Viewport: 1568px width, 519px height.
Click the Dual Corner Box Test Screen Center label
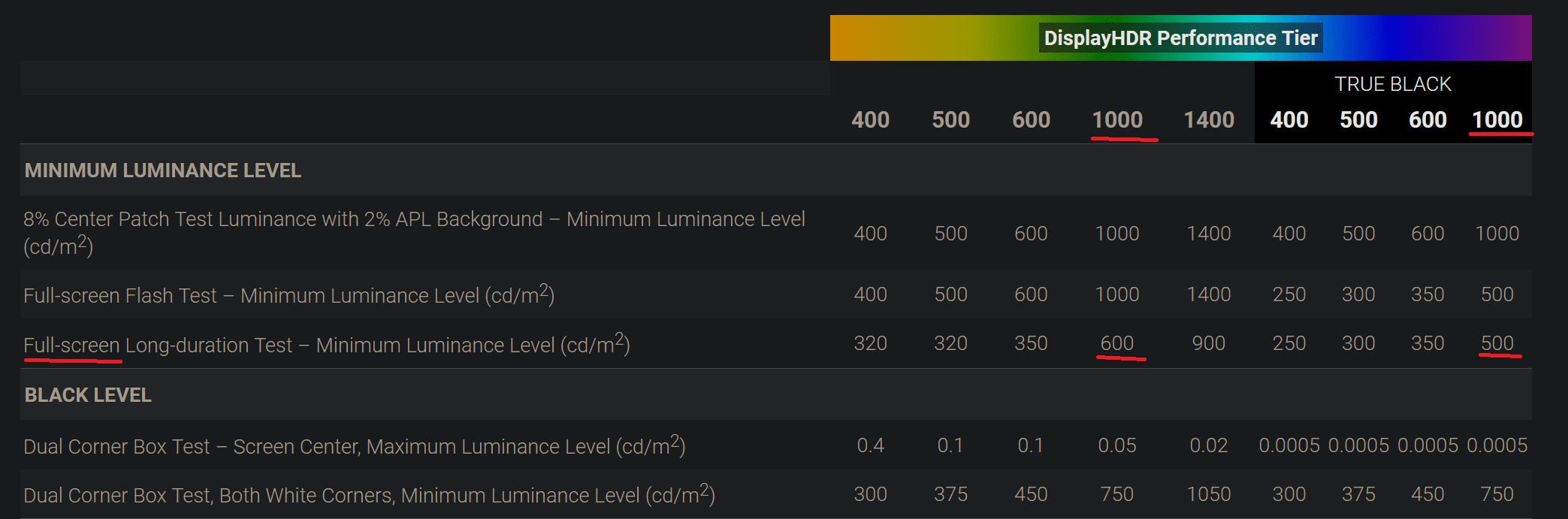click(355, 445)
